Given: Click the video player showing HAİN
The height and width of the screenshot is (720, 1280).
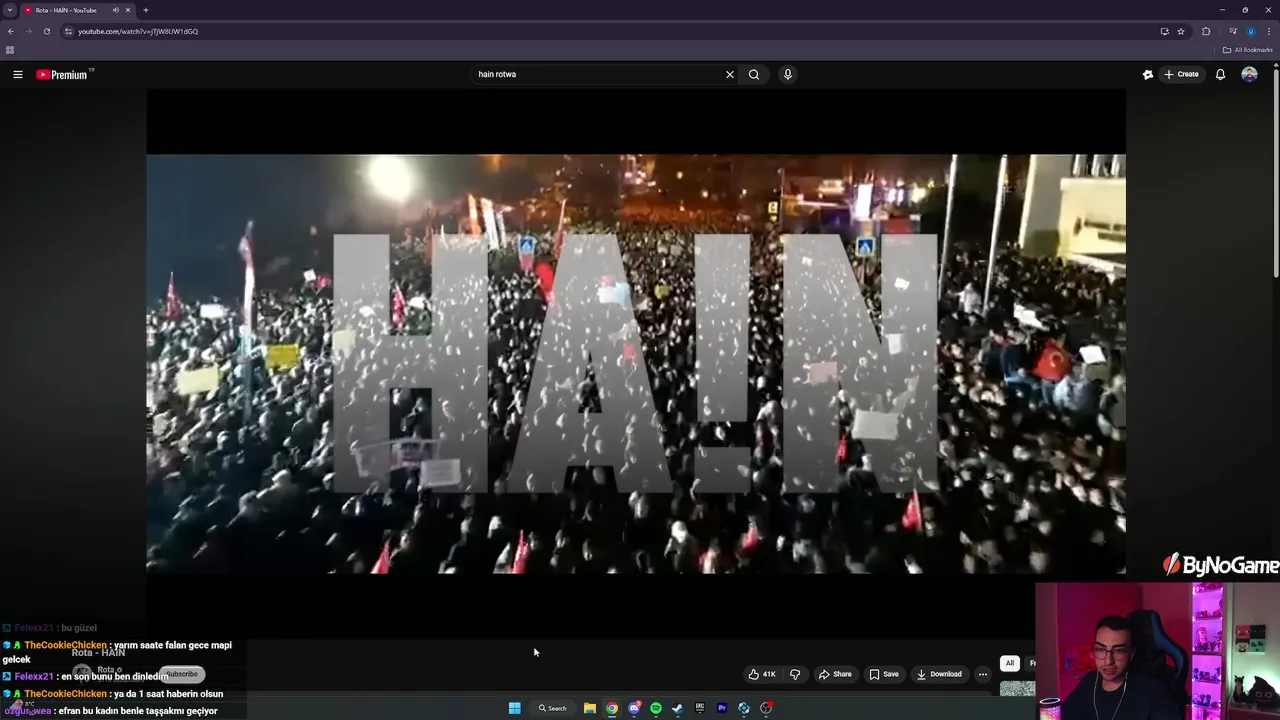Looking at the screenshot, I should pos(636,364).
